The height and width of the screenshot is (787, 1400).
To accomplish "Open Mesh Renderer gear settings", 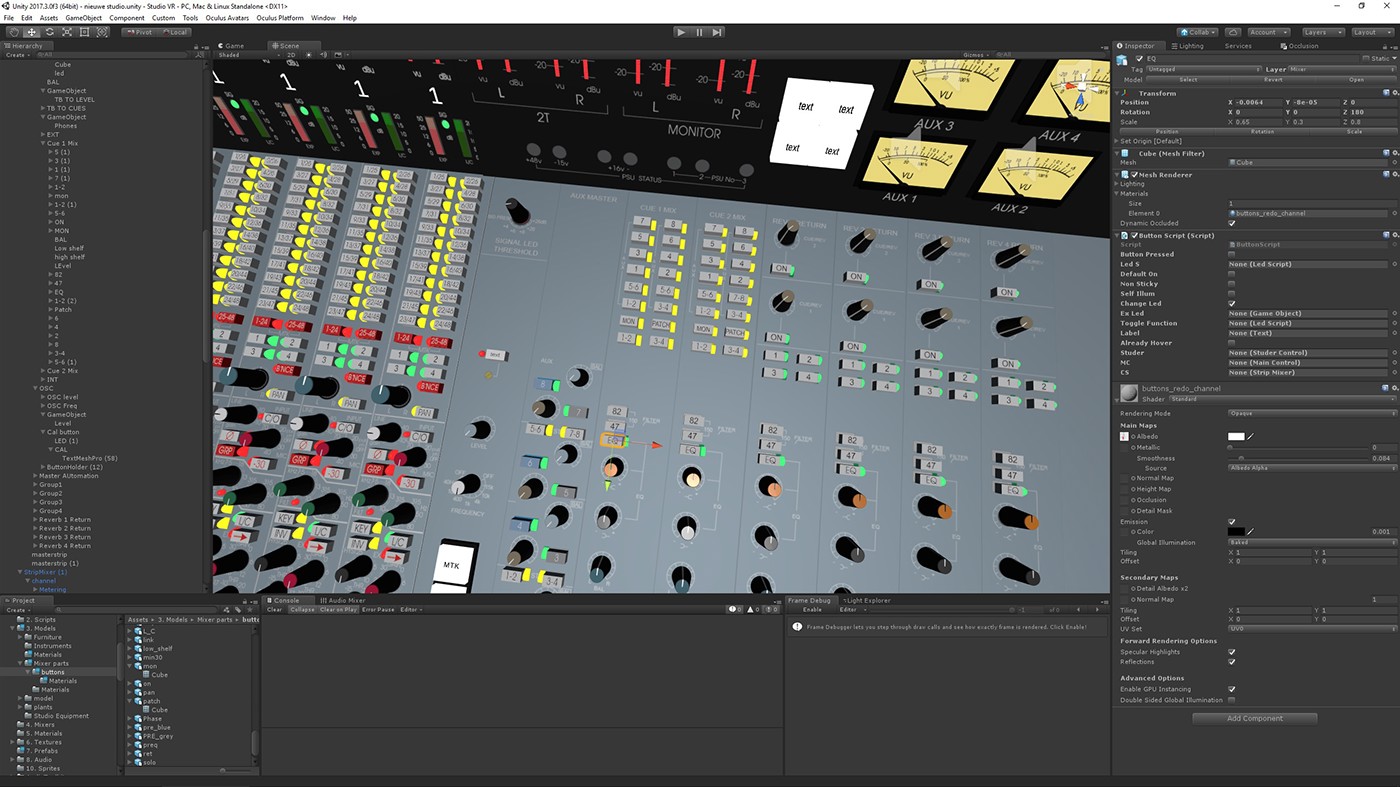I will click(1394, 174).
